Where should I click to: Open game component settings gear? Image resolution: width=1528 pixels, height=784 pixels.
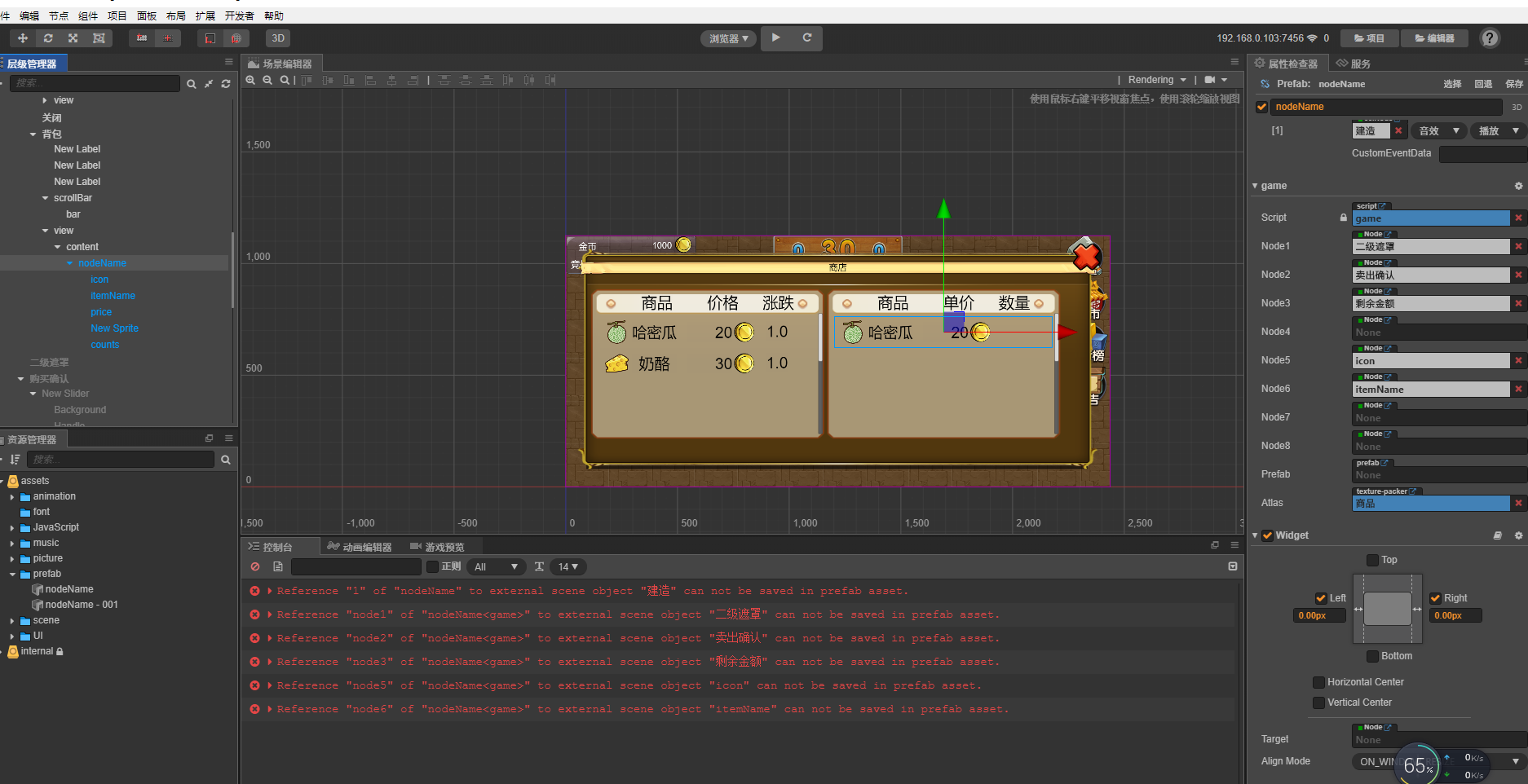pos(1518,186)
